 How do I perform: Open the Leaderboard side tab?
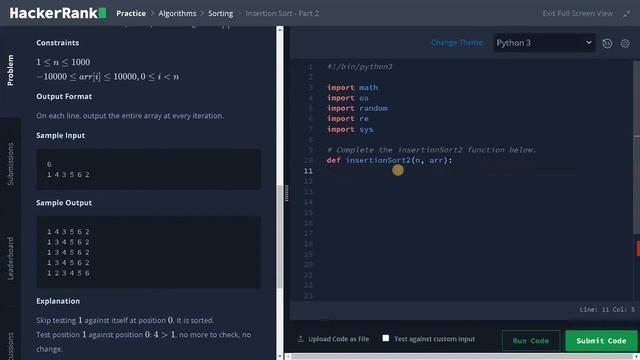[x=10, y=258]
